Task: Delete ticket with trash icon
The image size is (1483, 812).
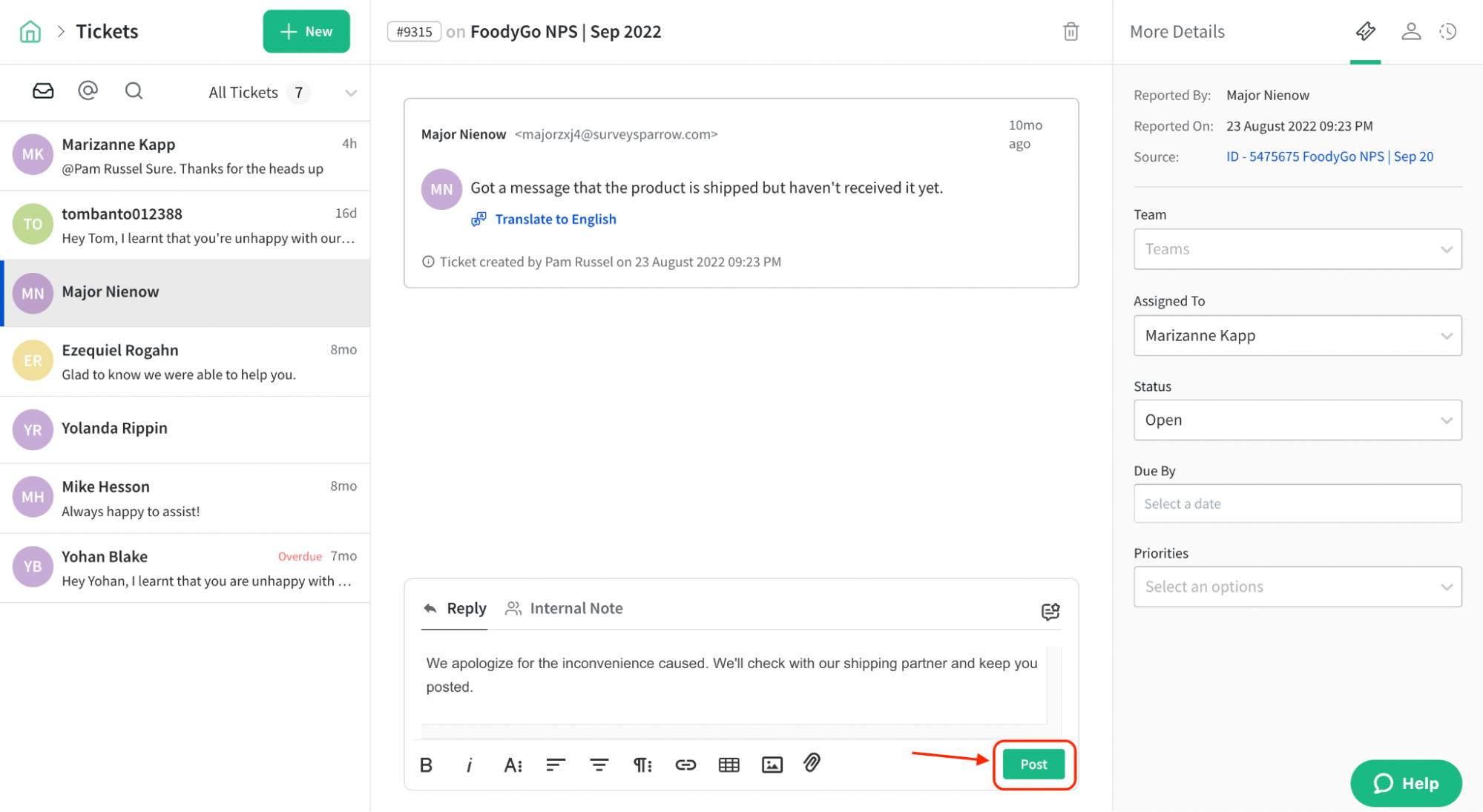Action: [1071, 32]
